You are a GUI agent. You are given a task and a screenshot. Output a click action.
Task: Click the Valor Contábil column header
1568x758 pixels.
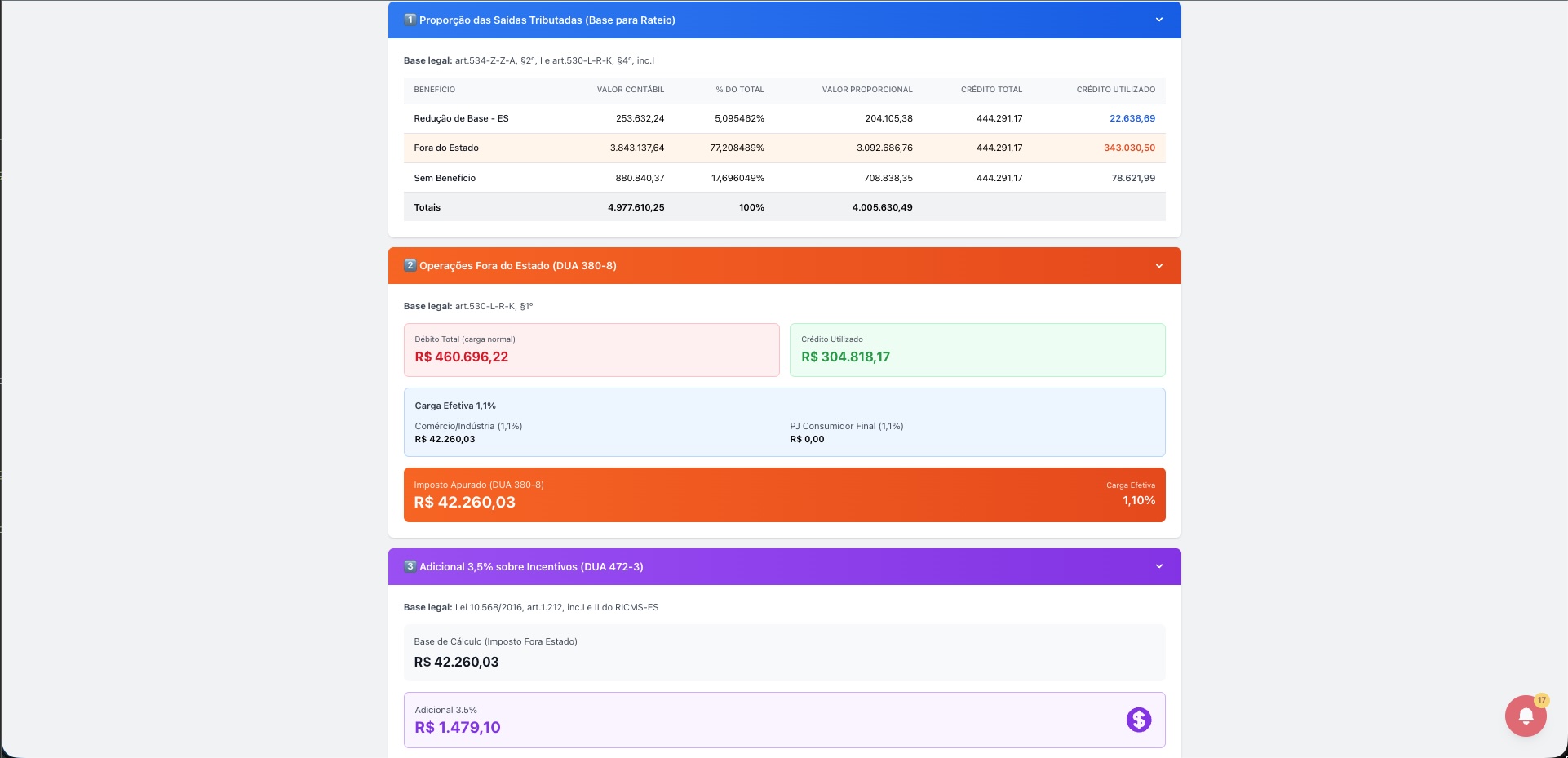click(630, 90)
